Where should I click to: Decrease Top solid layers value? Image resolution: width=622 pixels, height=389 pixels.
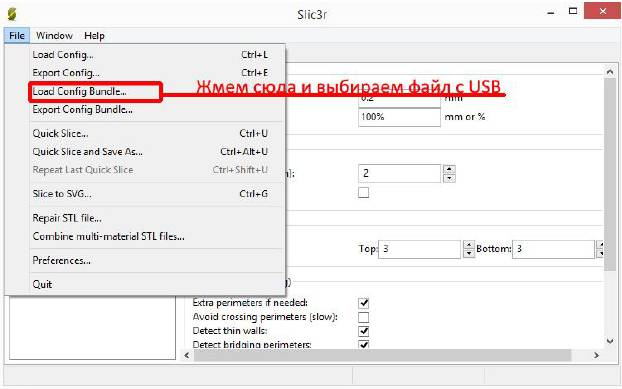pos(469,253)
